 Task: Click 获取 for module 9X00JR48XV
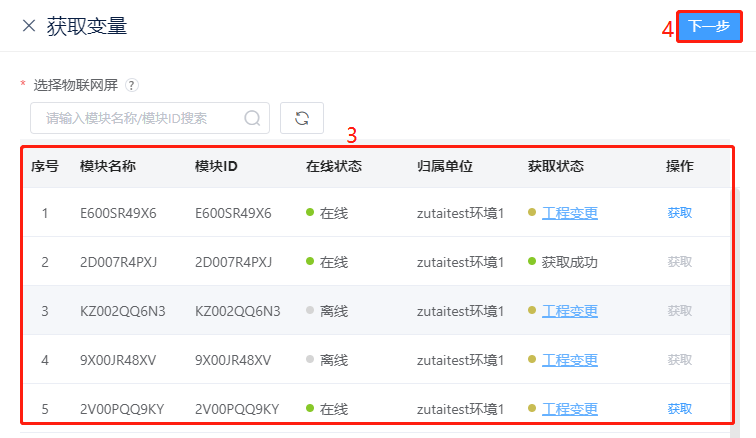(x=679, y=360)
